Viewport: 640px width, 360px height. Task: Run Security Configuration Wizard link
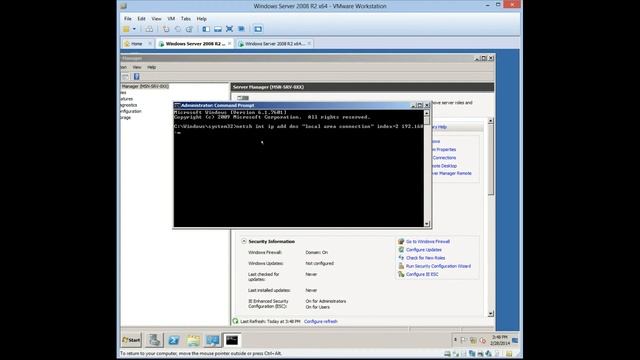click(x=438, y=266)
